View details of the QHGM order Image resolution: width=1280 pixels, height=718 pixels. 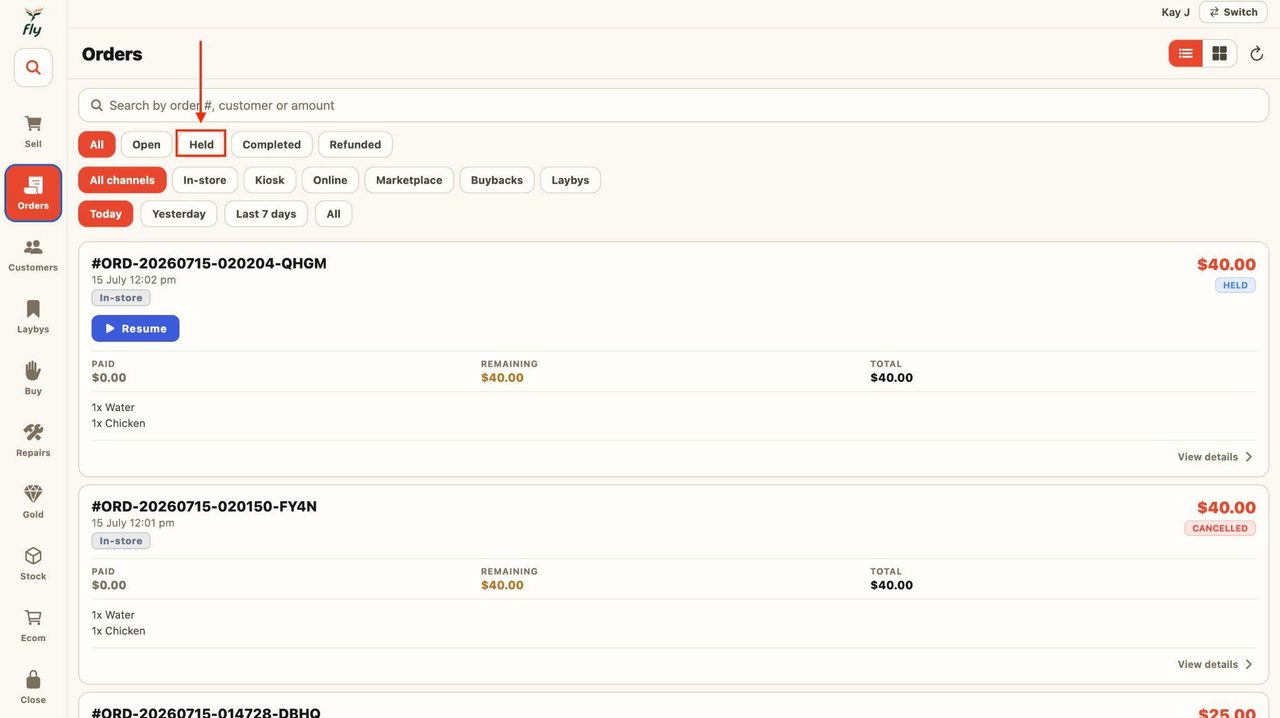click(x=1215, y=457)
